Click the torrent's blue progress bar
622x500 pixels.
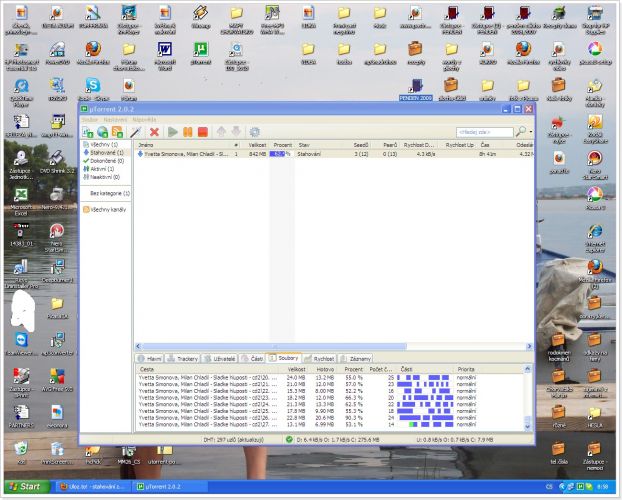280,154
